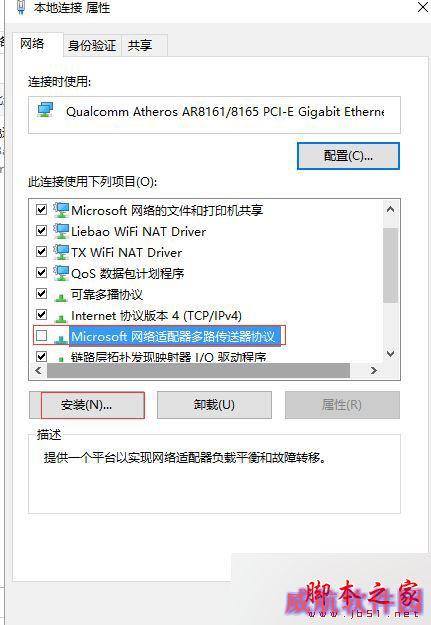
Task: Click the Liebao WiFi NAT Driver icon
Action: (61, 231)
